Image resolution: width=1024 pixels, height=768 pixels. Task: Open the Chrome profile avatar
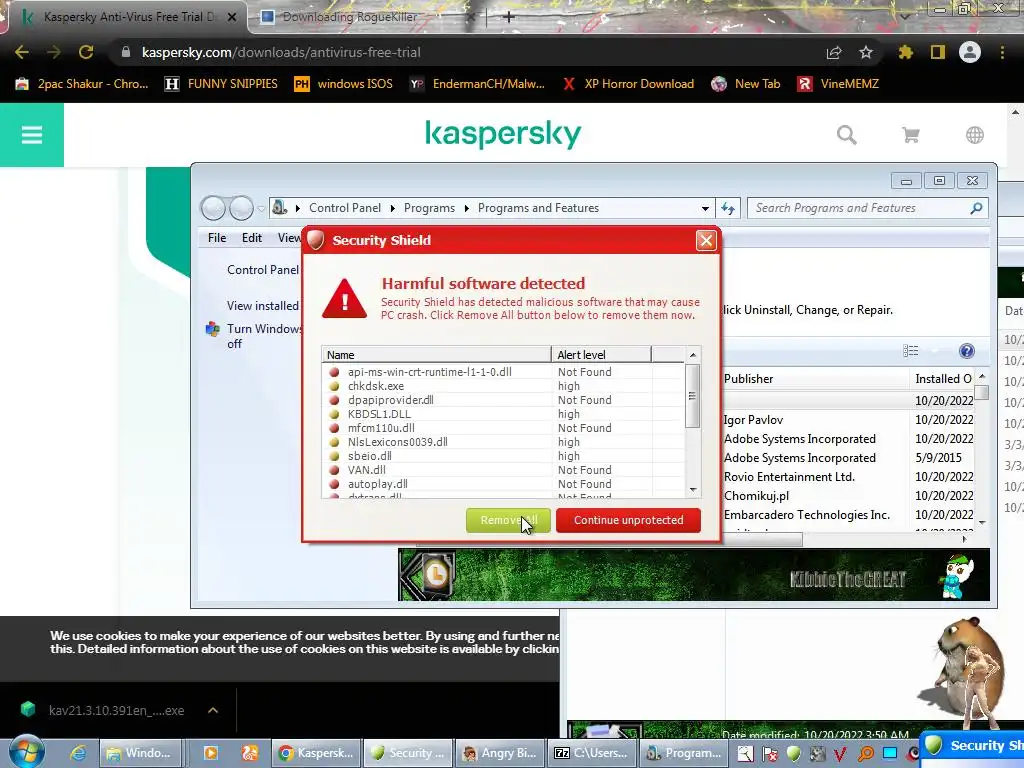[970, 52]
